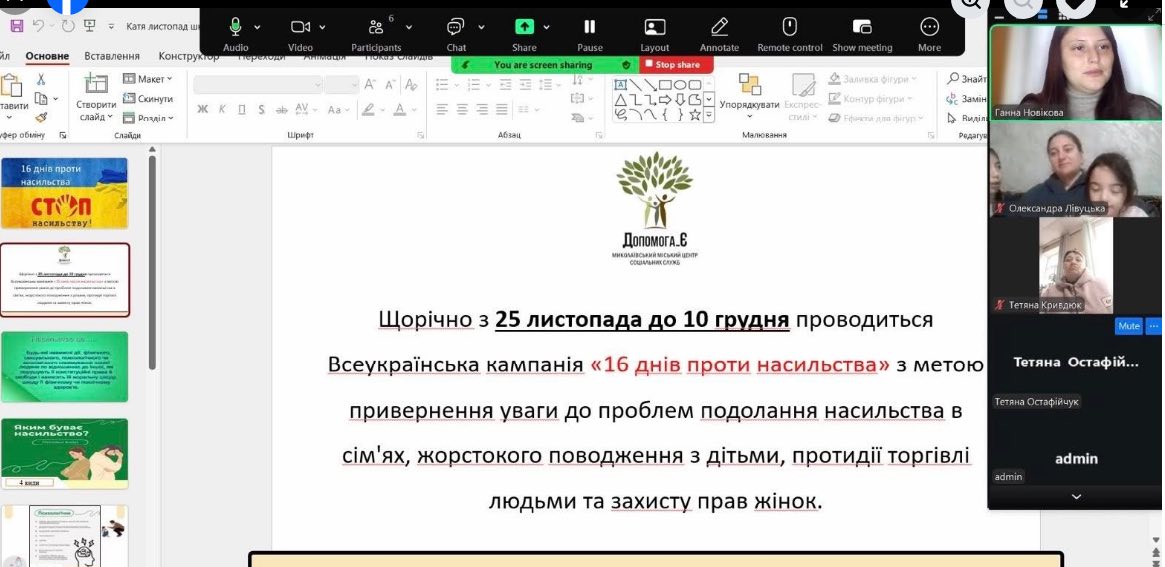Click the Mute button on Тетяна's video tile
The width and height of the screenshot is (1165, 567).
pyautogui.click(x=1128, y=326)
